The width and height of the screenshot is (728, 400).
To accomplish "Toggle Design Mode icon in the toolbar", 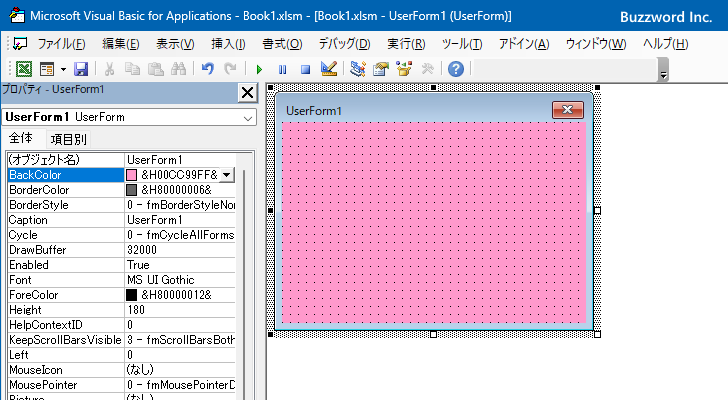I will pos(328,69).
